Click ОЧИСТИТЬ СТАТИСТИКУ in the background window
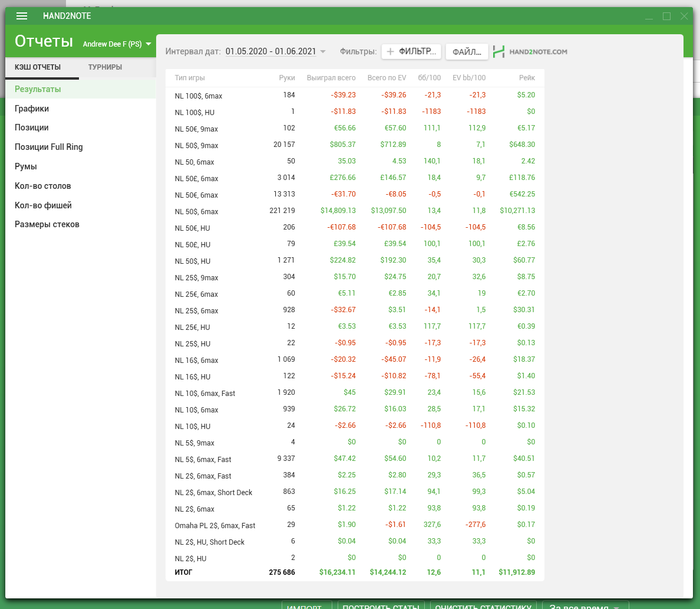The image size is (700, 609). [x=483, y=606]
